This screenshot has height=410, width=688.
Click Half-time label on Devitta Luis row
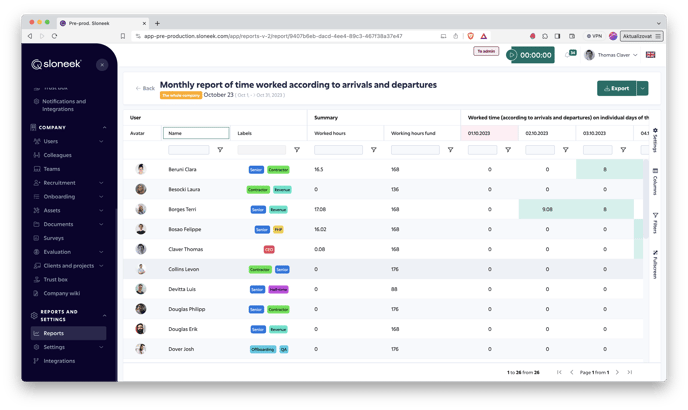point(278,289)
